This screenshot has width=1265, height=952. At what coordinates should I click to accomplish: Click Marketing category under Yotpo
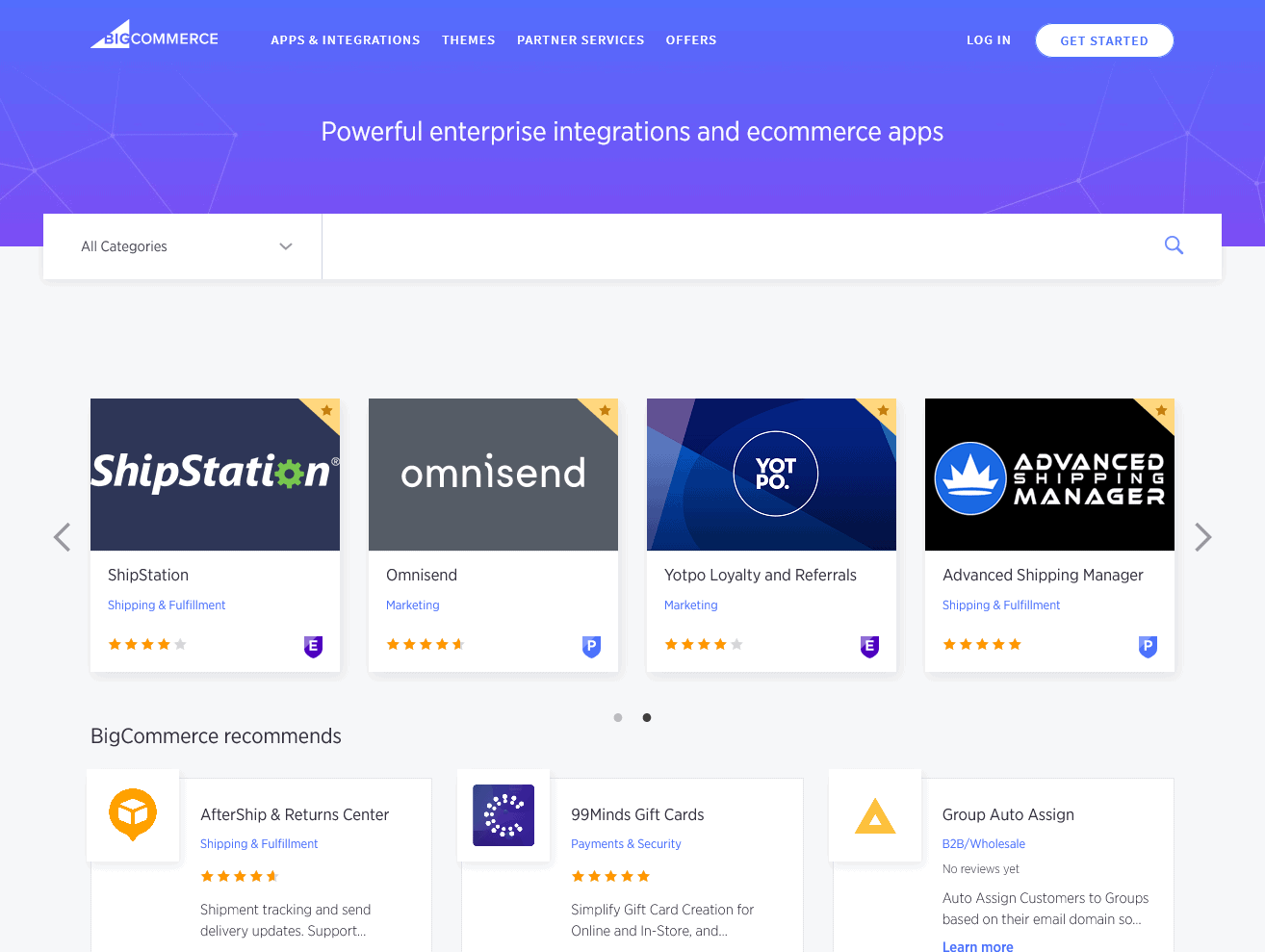[x=691, y=605]
